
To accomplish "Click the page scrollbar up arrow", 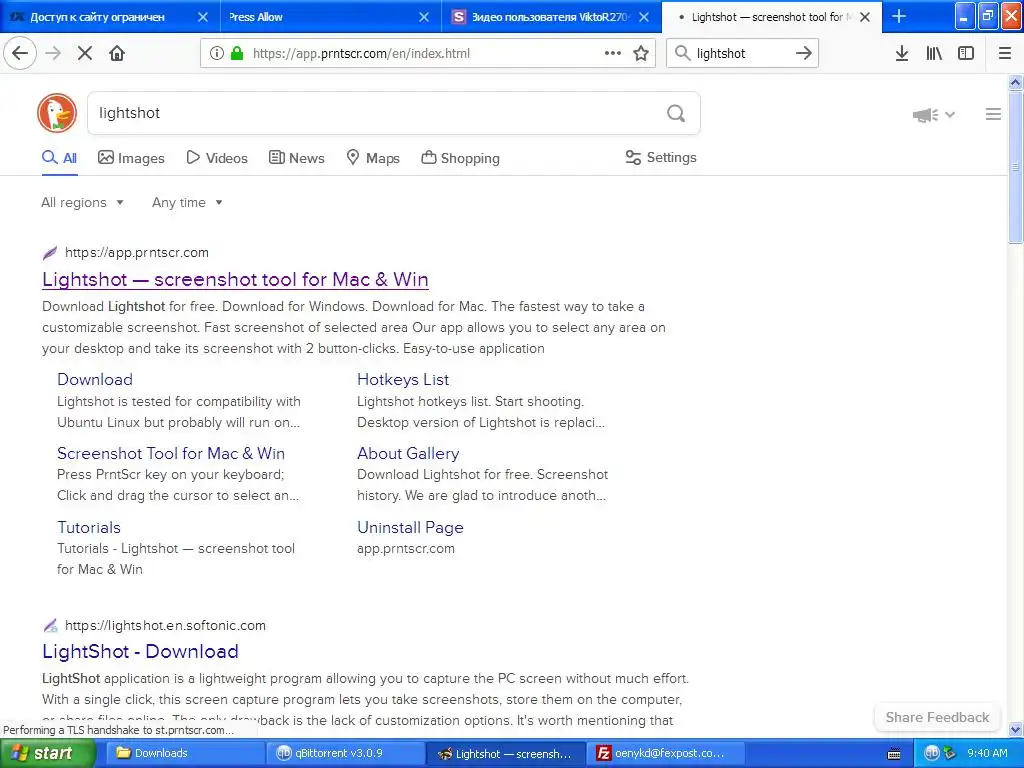I will pyautogui.click(x=1015, y=82).
